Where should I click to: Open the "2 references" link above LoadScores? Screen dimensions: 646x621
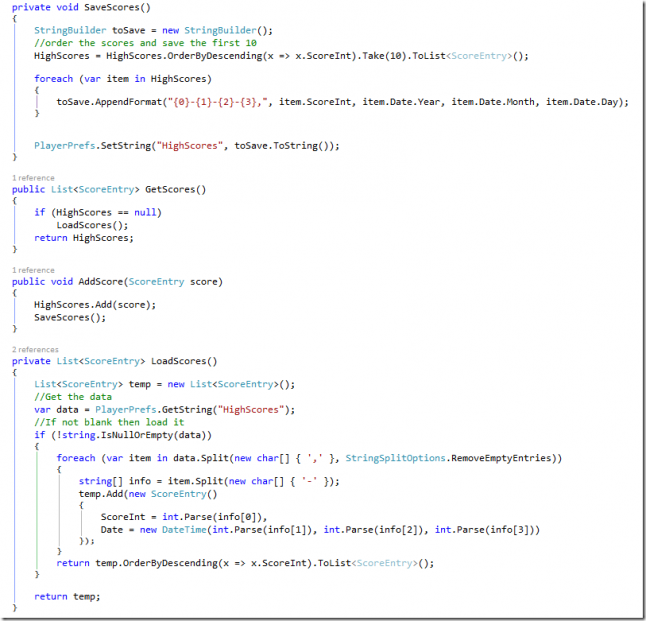35,349
